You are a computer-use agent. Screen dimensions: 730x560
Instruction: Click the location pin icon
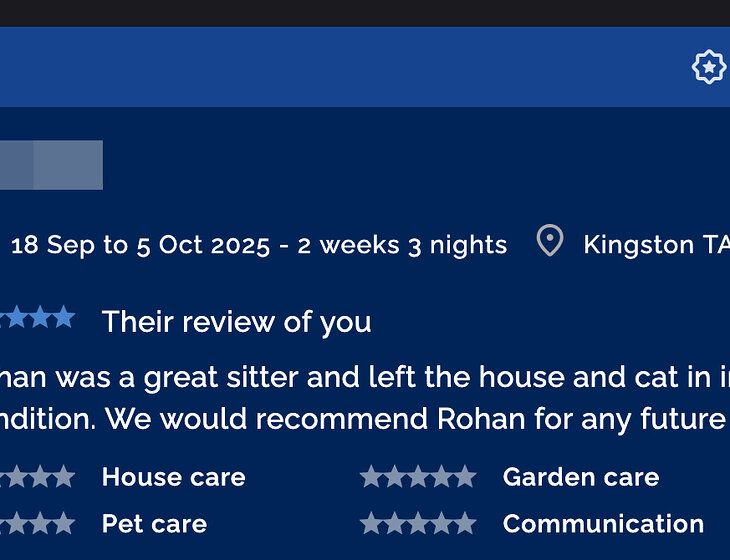(x=549, y=241)
